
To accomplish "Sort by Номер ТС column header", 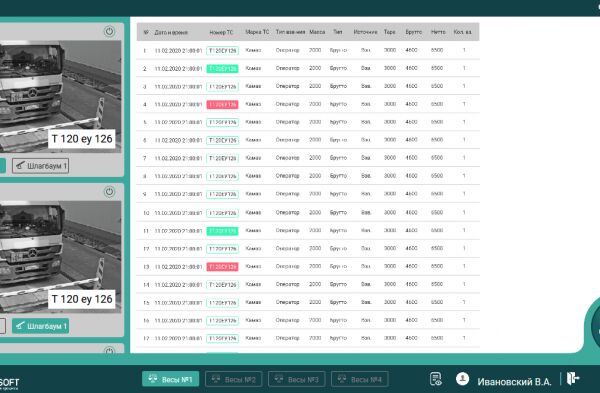I will (221, 33).
